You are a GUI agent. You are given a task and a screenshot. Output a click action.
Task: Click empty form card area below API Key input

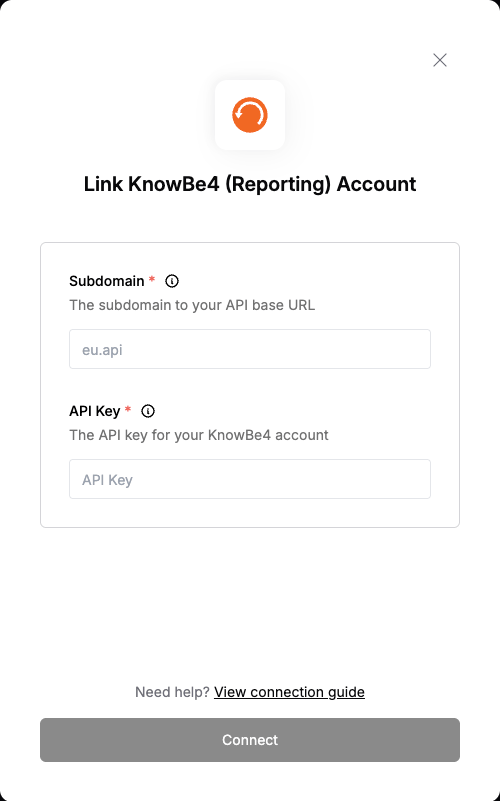(x=250, y=513)
